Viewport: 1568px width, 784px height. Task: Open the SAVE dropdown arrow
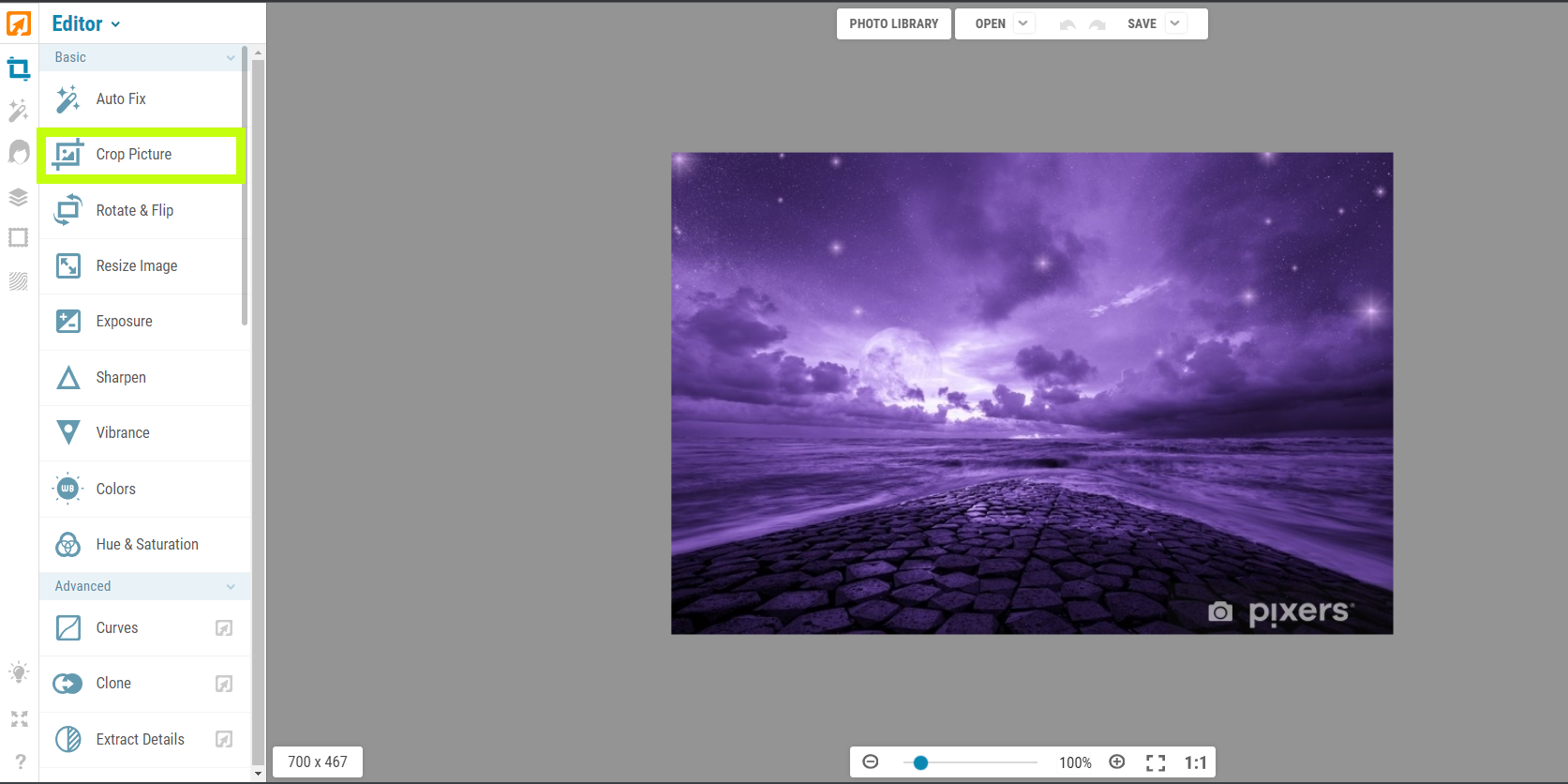(x=1175, y=23)
